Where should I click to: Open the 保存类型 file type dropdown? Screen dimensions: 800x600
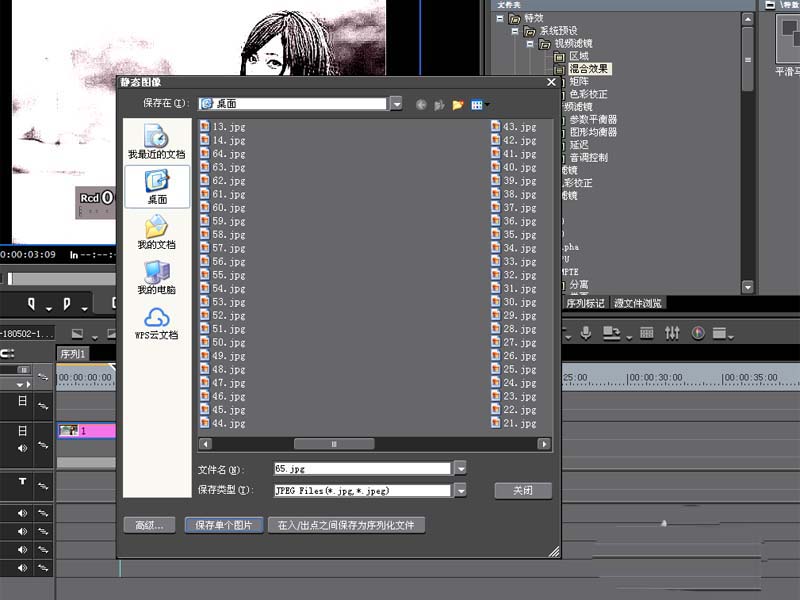coord(460,490)
